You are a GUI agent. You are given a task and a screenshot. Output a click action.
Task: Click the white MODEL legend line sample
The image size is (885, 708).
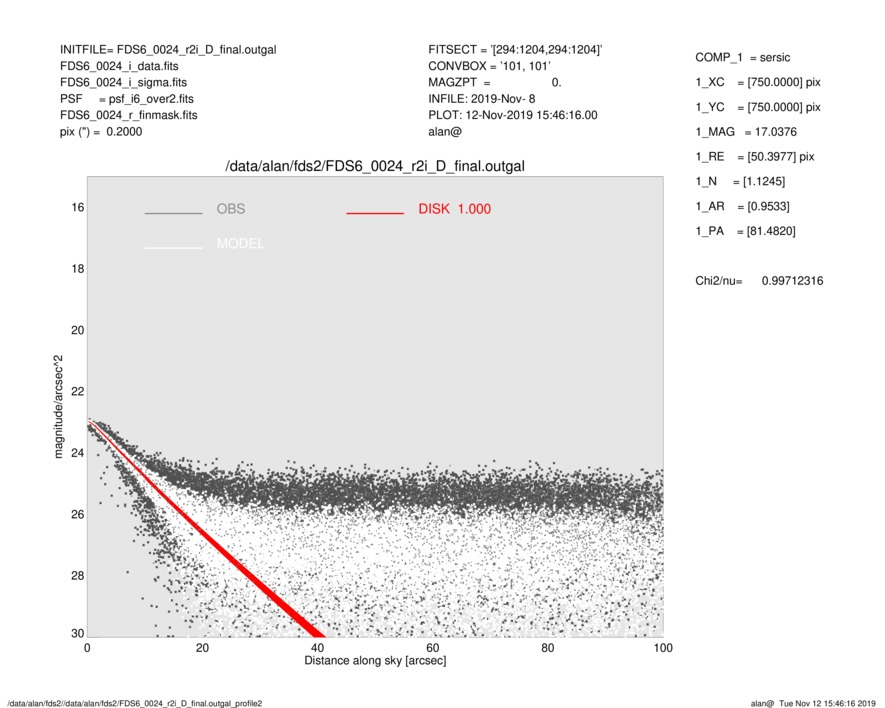[x=173, y=248]
